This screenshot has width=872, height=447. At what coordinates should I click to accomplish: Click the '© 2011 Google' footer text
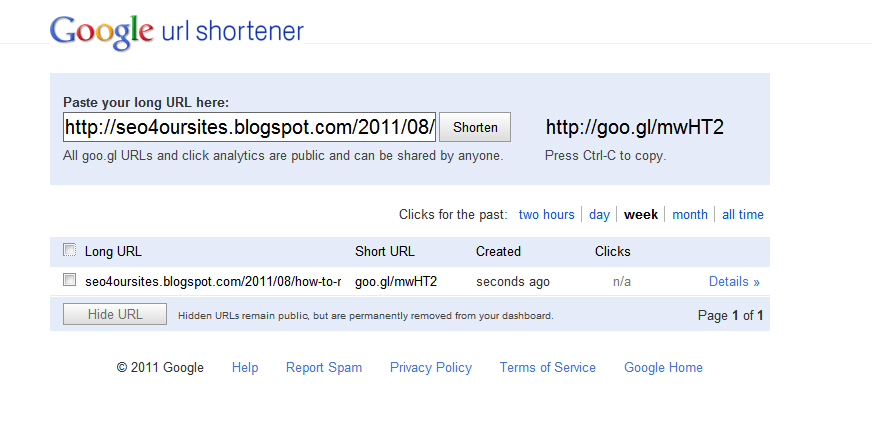[x=160, y=367]
